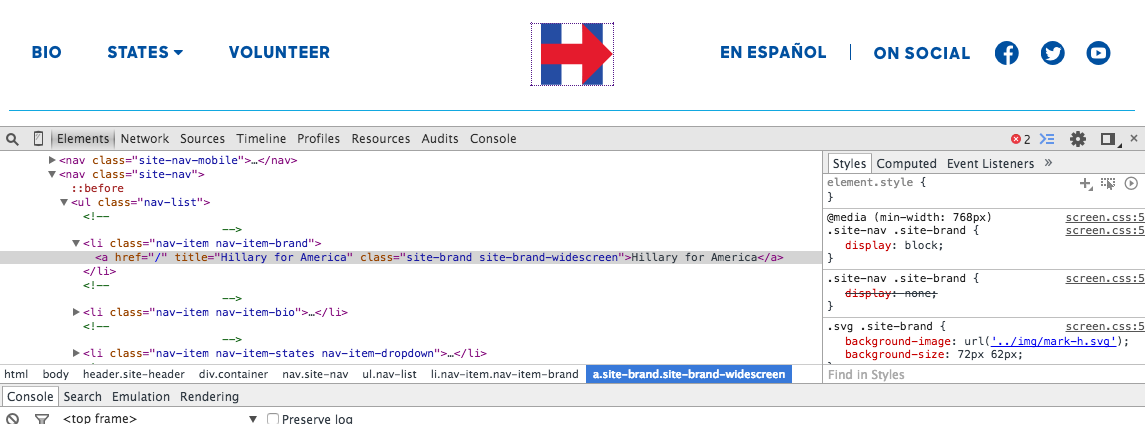Click the Facebook social icon
Screen dimensions: 1145x424
pos(1006,53)
